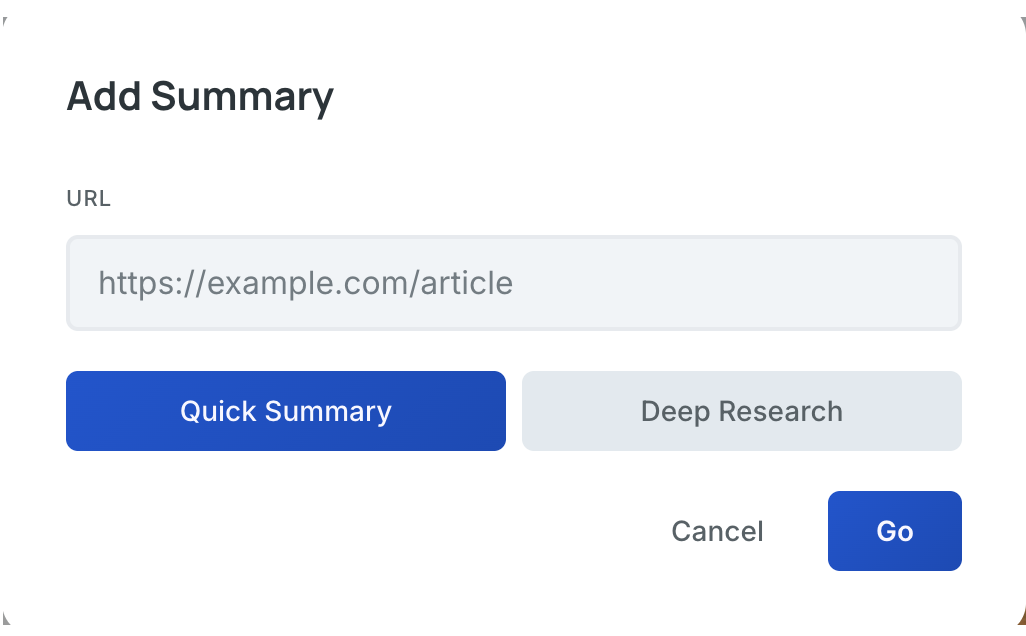Screen dimensions: 1026x636
Task: Select the Quick Summary mode
Action: coord(286,411)
